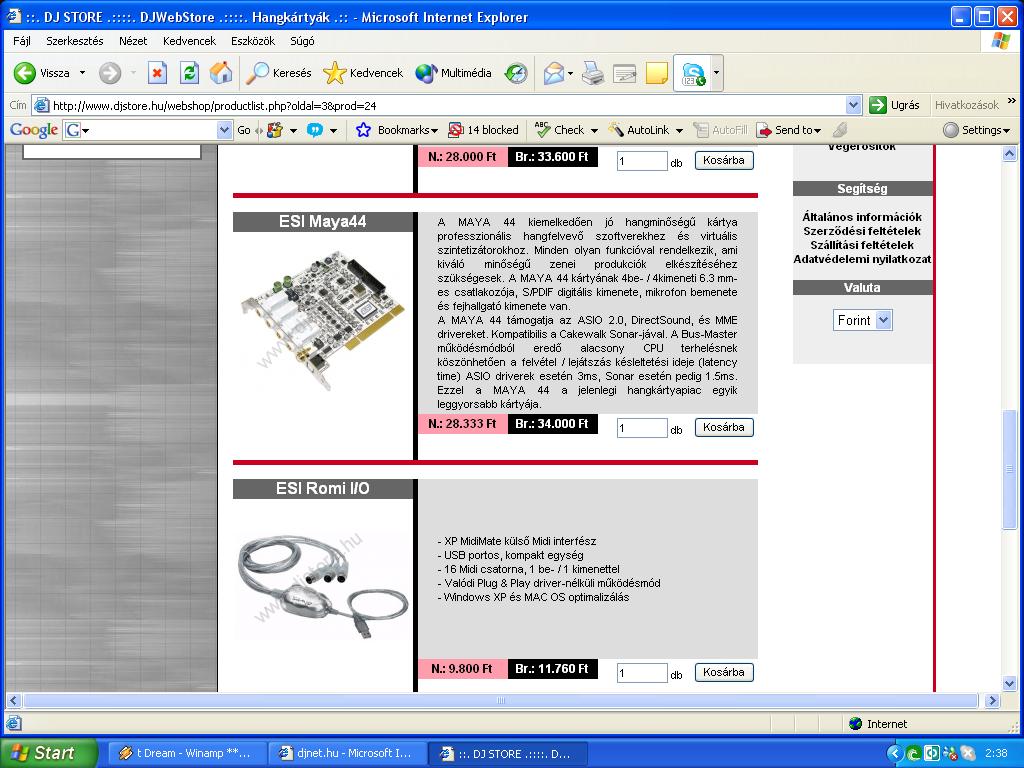Click the Skype toolbar icon
This screenshot has width=1024, height=768.
coord(693,73)
